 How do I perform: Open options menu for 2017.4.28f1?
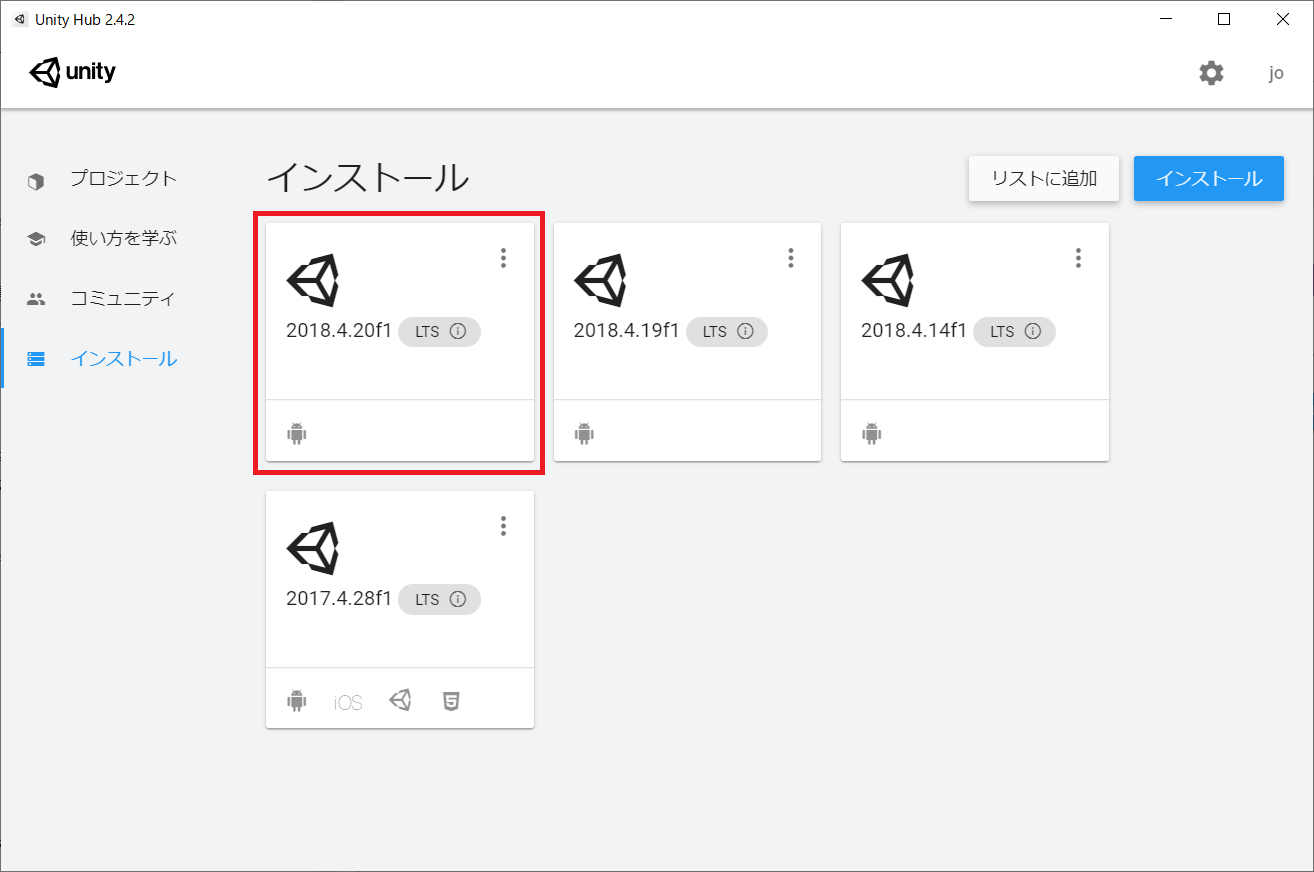(503, 525)
